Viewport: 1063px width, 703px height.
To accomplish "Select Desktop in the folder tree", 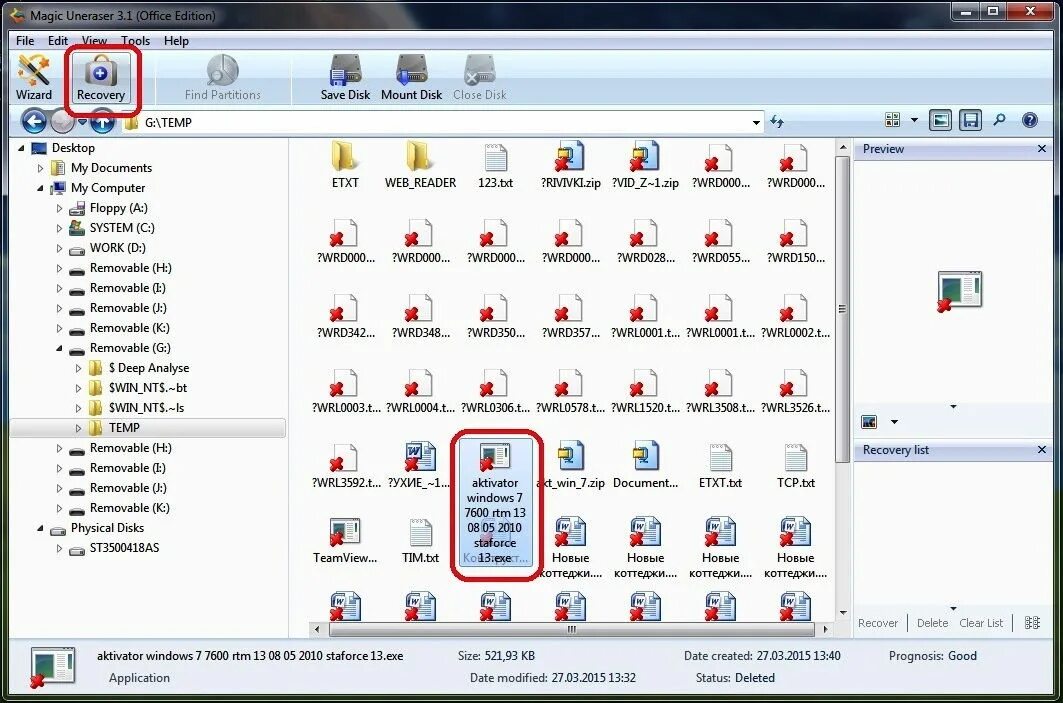I will [x=73, y=148].
